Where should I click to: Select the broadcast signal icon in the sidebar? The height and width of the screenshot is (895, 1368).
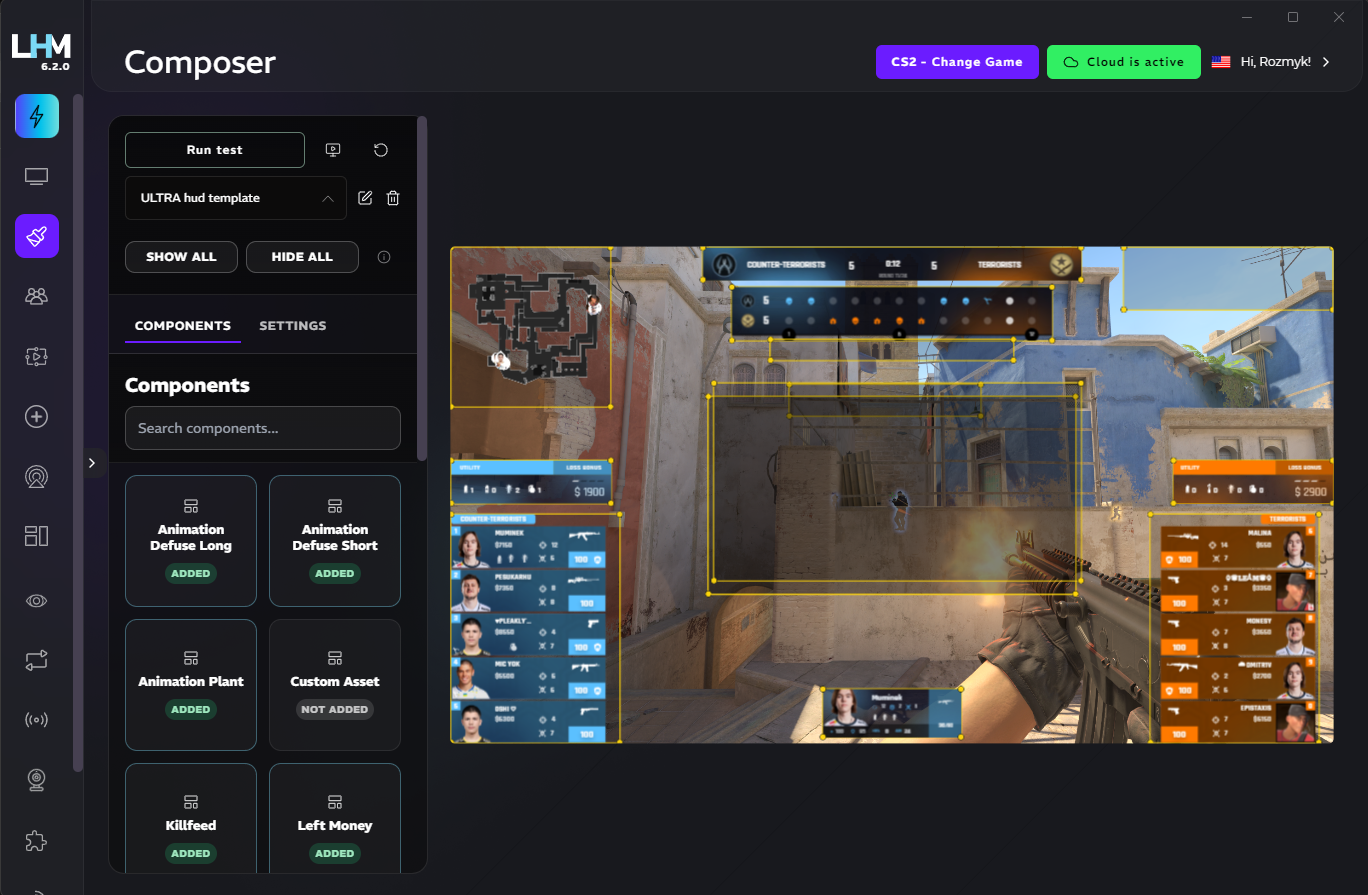click(36, 719)
